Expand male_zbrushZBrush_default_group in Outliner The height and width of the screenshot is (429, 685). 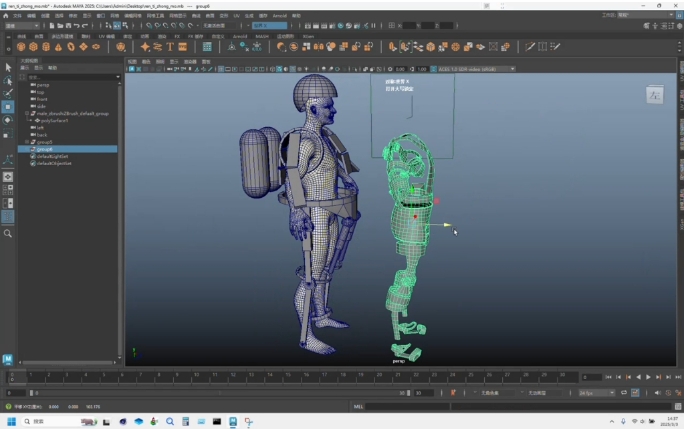[27, 113]
